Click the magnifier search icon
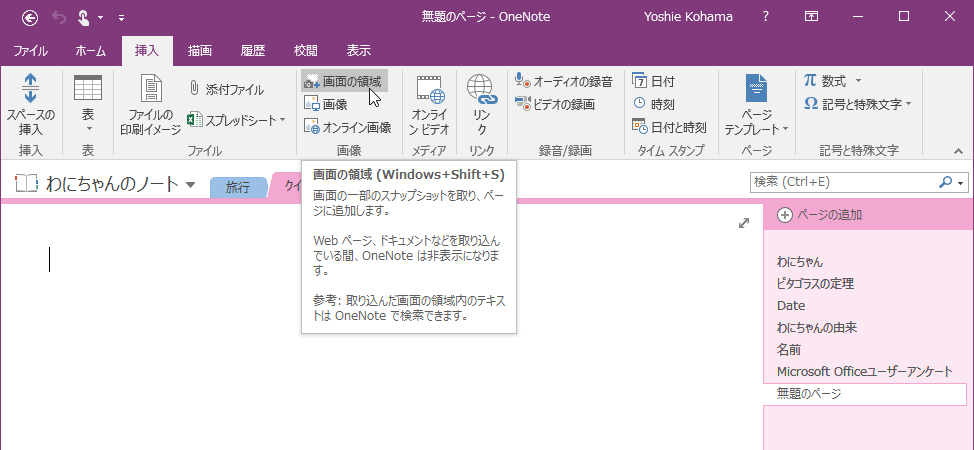This screenshot has height=450, width=974. click(x=945, y=182)
